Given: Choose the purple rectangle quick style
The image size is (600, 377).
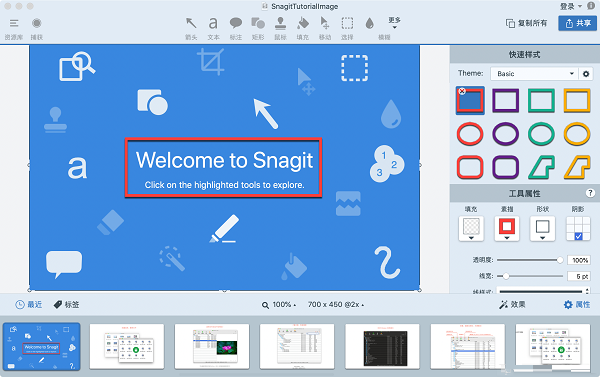Looking at the screenshot, I should pyautogui.click(x=505, y=101).
